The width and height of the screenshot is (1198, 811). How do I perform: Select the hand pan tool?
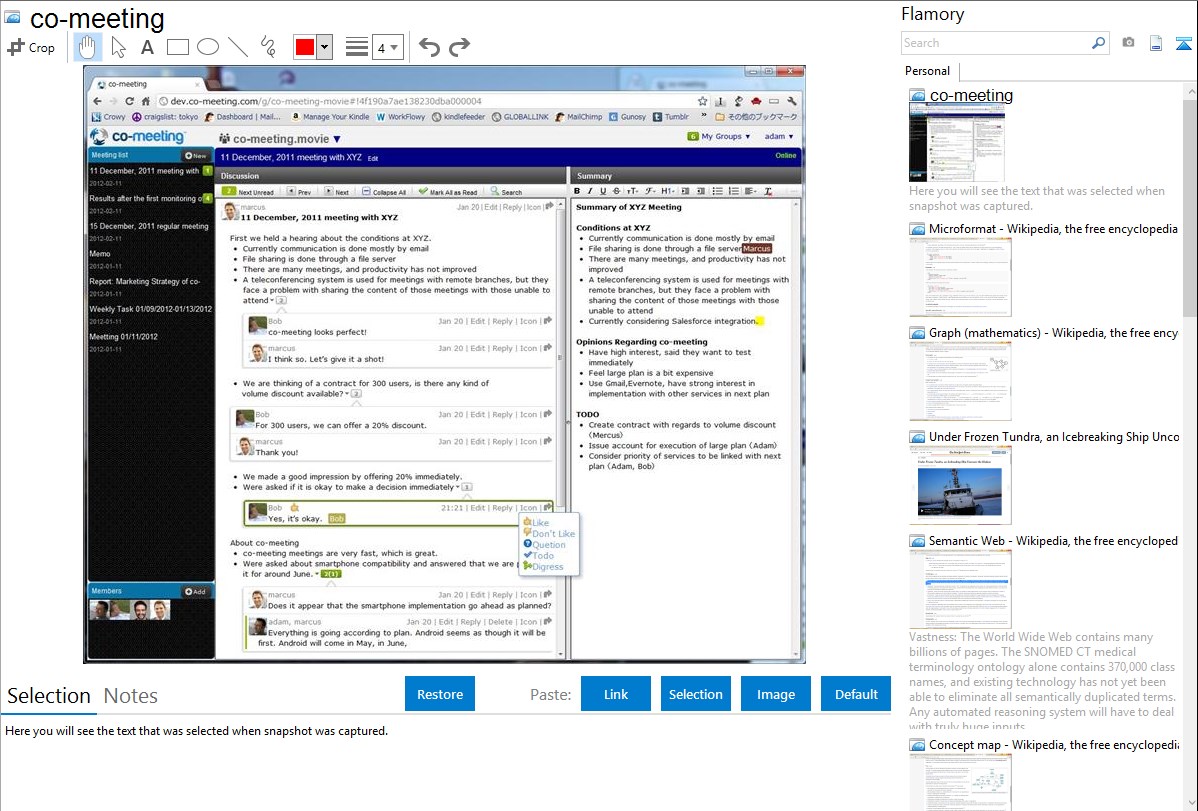(x=87, y=47)
